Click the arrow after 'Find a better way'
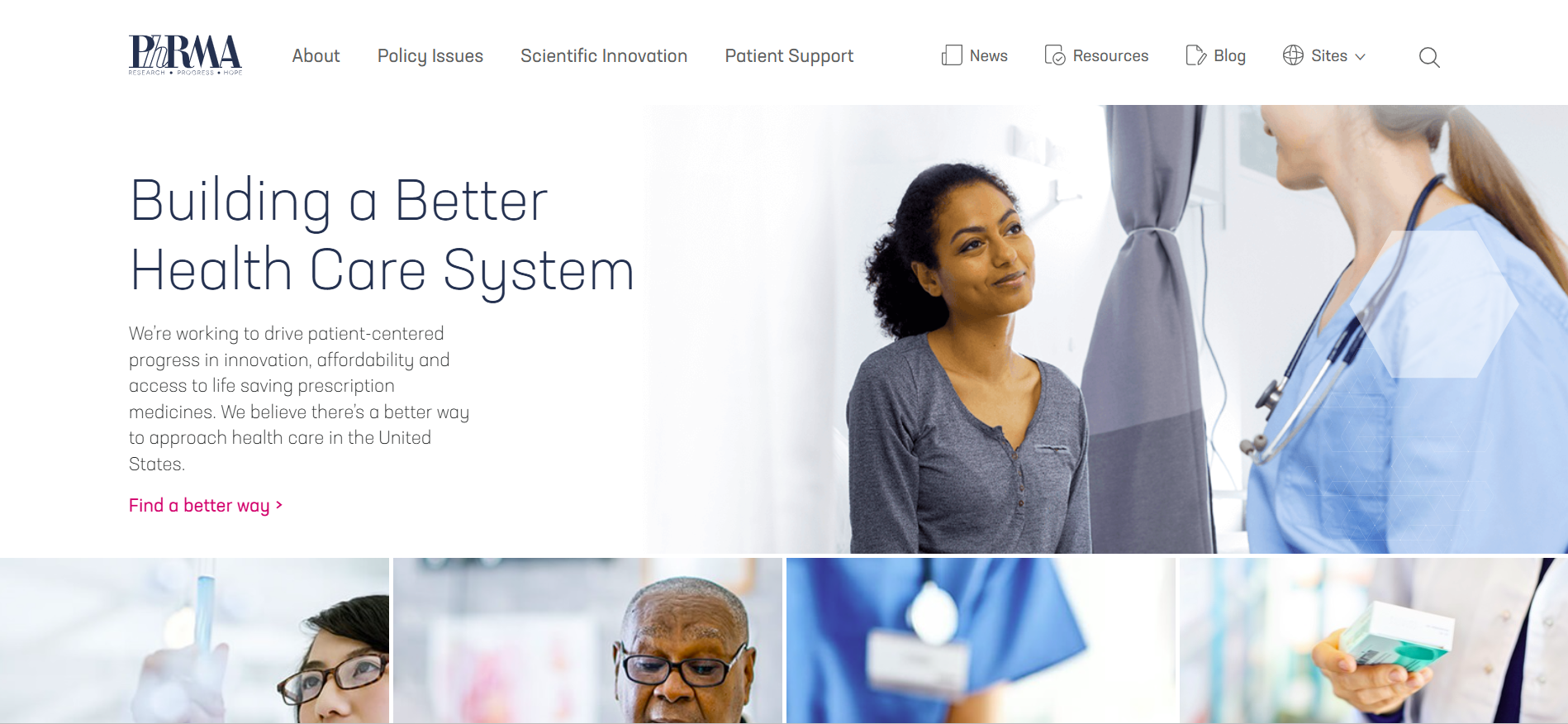Image resolution: width=1568 pixels, height=724 pixels. coord(279,505)
